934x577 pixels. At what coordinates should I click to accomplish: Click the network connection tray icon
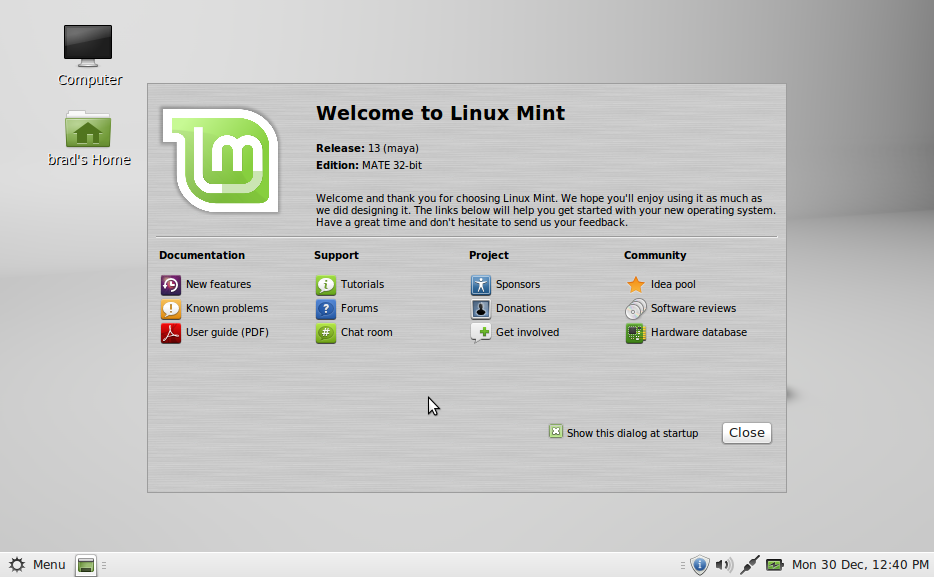point(749,564)
